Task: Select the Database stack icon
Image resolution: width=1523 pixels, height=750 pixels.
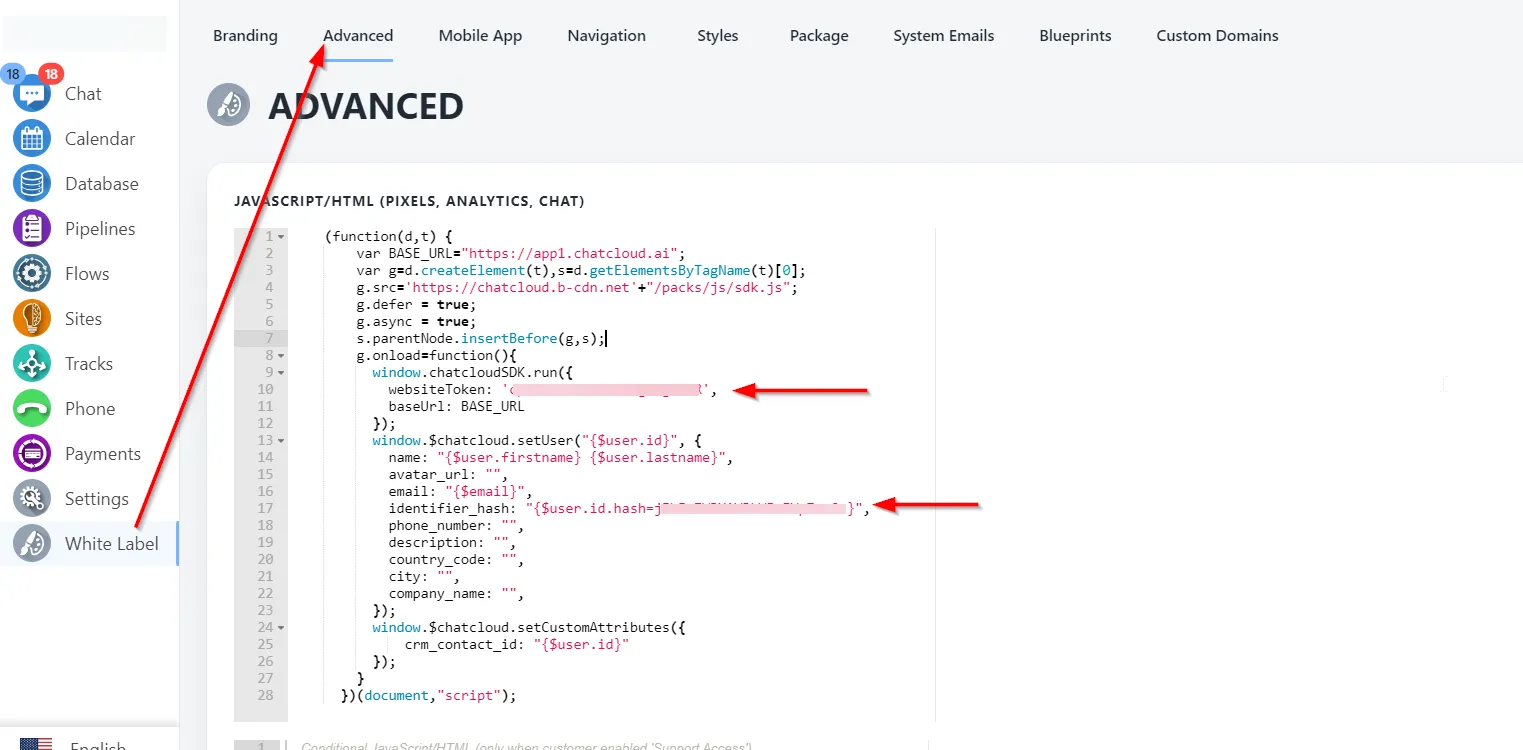Action: [32, 184]
